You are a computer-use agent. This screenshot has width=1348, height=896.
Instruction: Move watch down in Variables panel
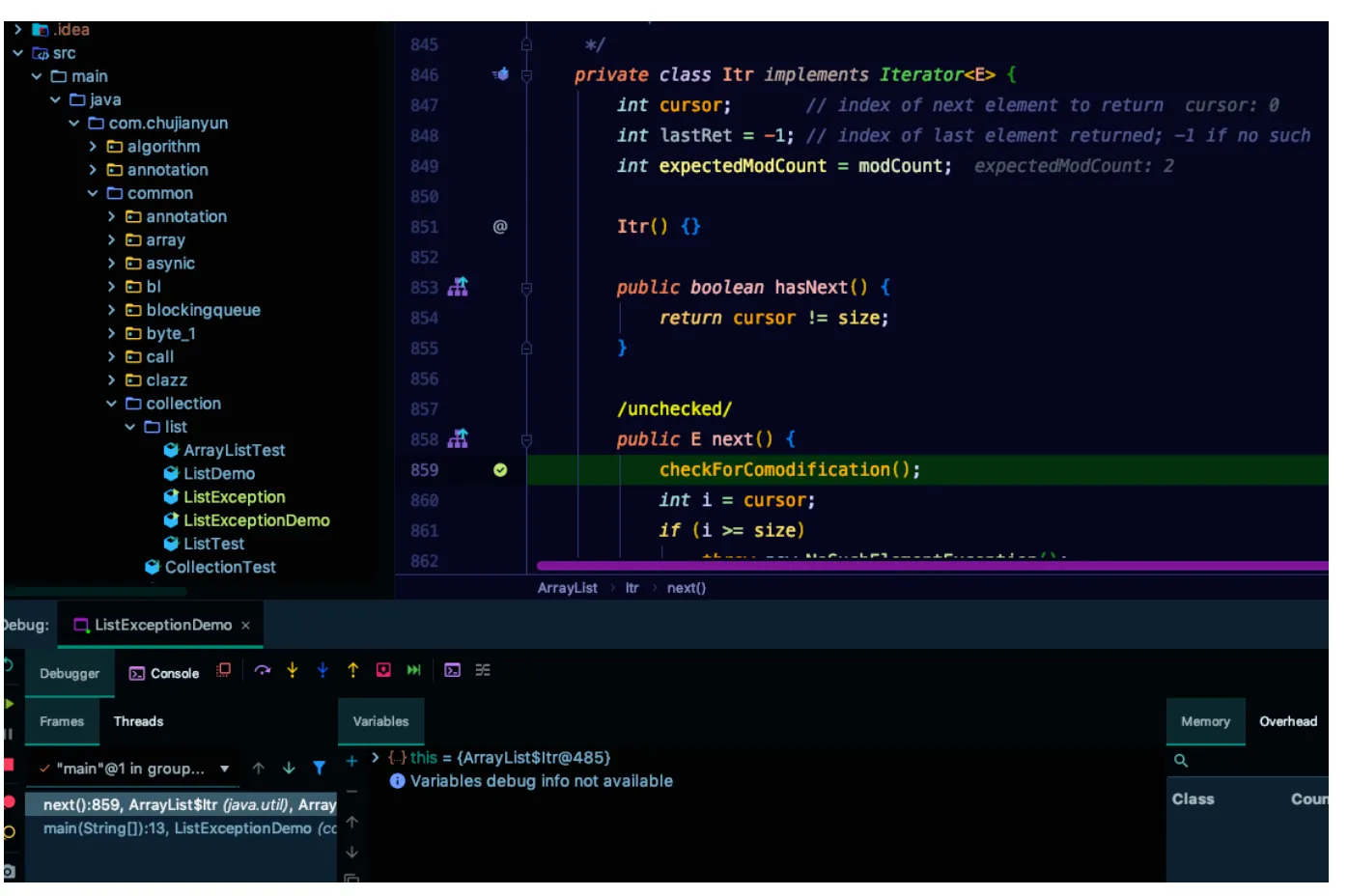[352, 852]
